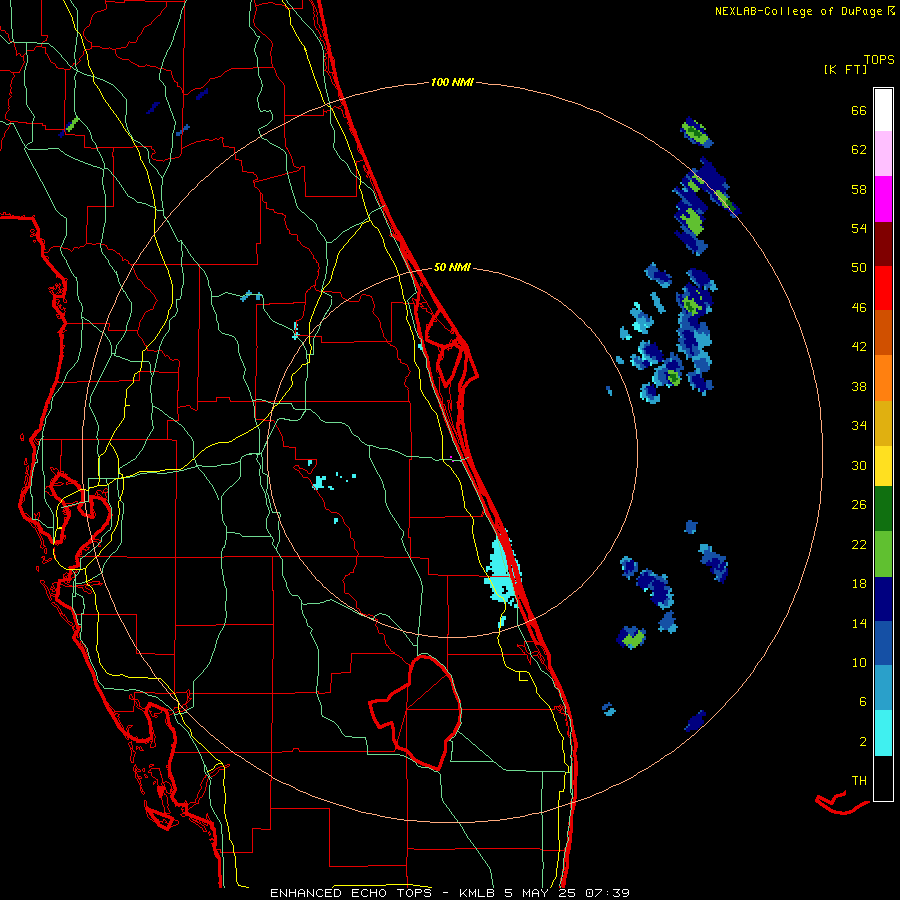
Task: Select the light blue legend swatch
Action: (x=883, y=688)
